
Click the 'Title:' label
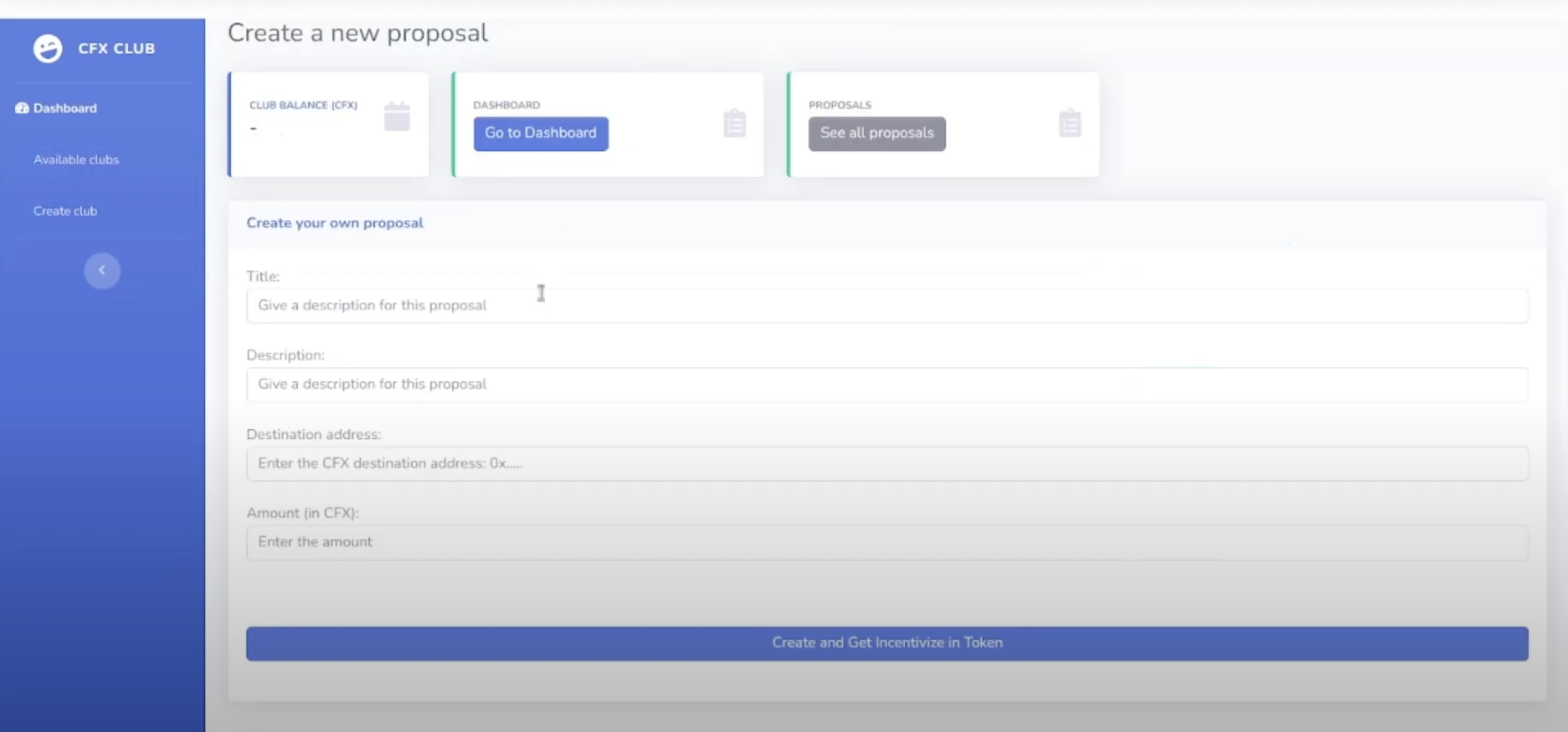click(x=263, y=276)
